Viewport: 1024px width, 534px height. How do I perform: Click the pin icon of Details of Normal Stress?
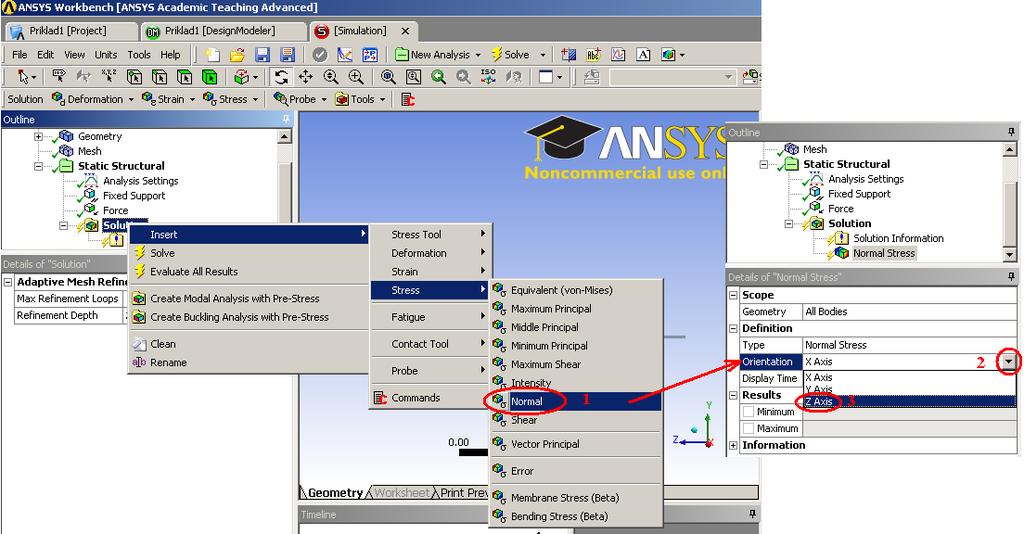(1012, 277)
